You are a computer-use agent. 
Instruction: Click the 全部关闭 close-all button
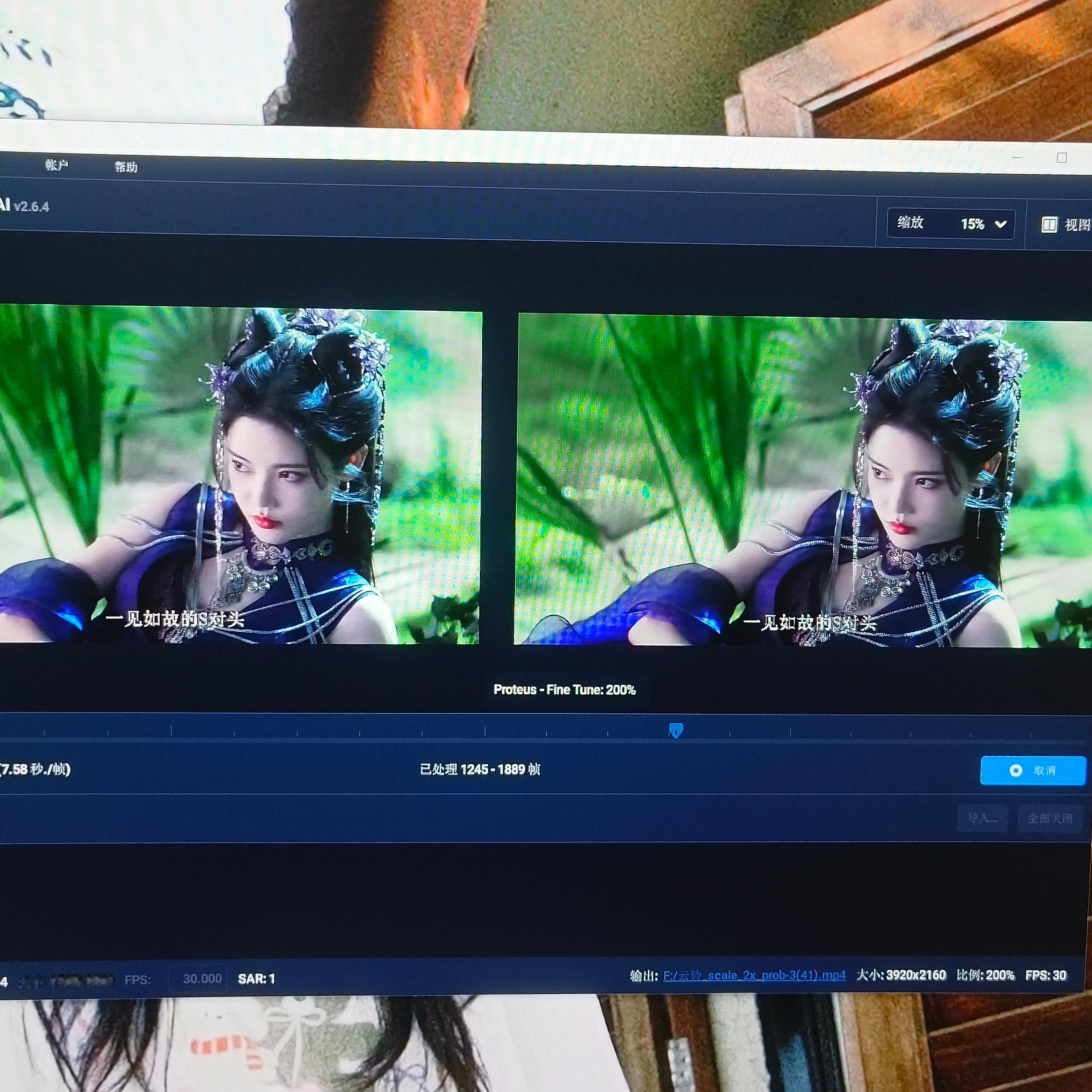[1050, 818]
